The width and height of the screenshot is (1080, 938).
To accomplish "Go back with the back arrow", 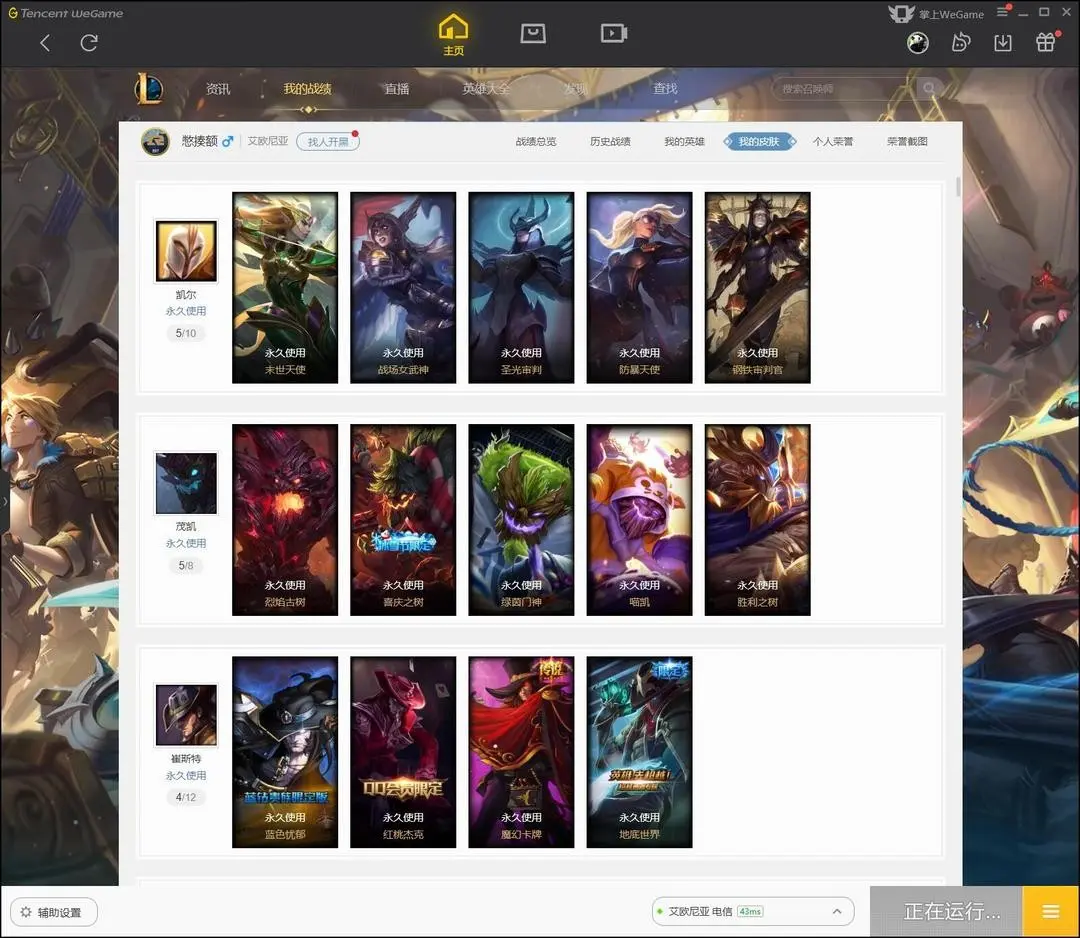I will (x=45, y=43).
